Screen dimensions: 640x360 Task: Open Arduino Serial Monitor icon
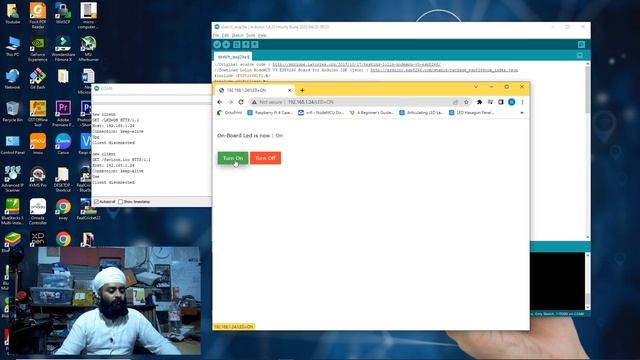tap(581, 44)
